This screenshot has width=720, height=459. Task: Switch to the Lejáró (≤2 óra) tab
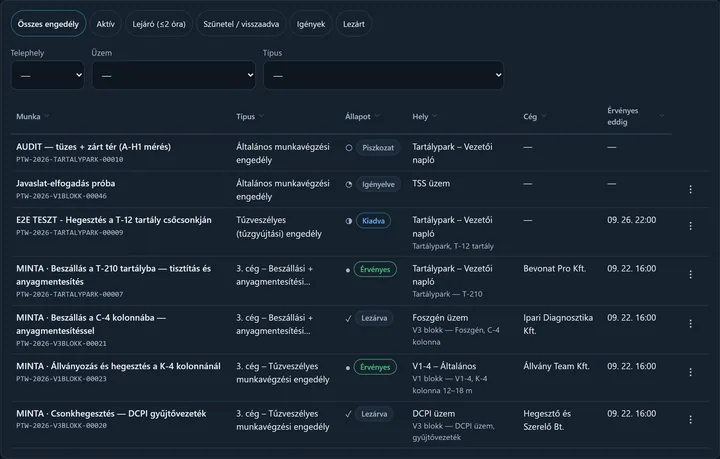[x=159, y=24]
